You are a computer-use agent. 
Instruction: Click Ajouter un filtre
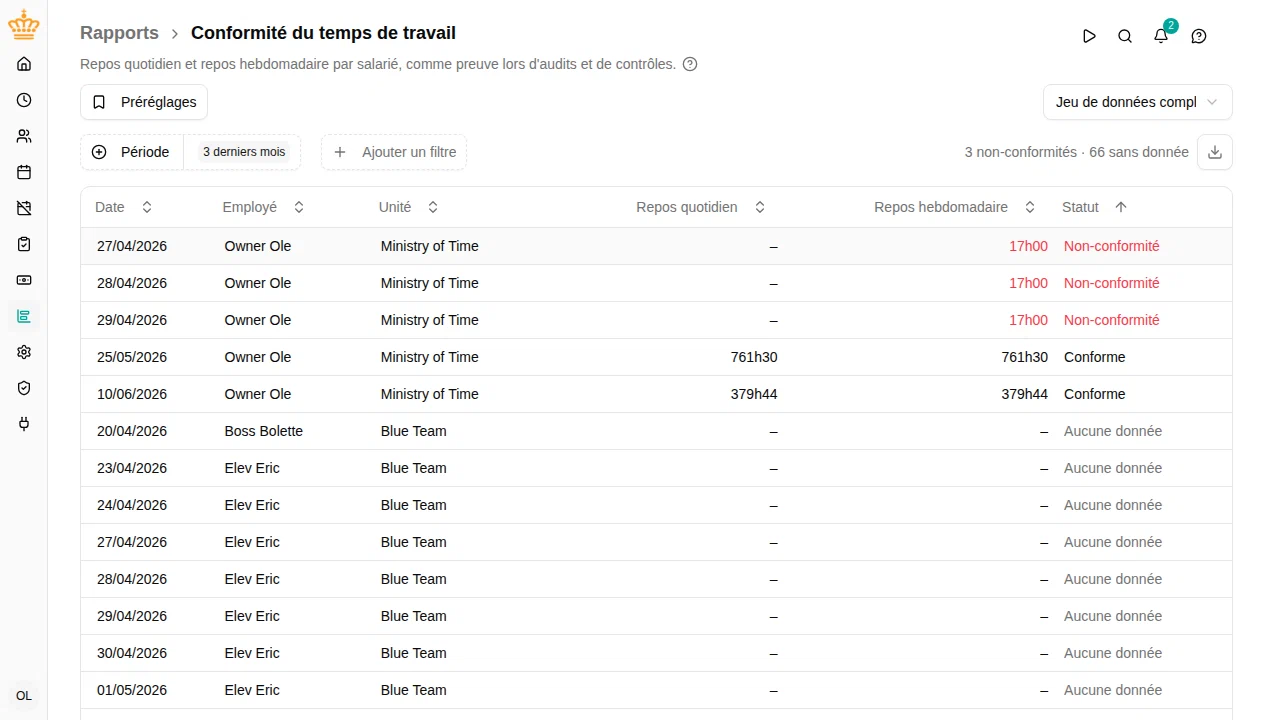(x=394, y=152)
